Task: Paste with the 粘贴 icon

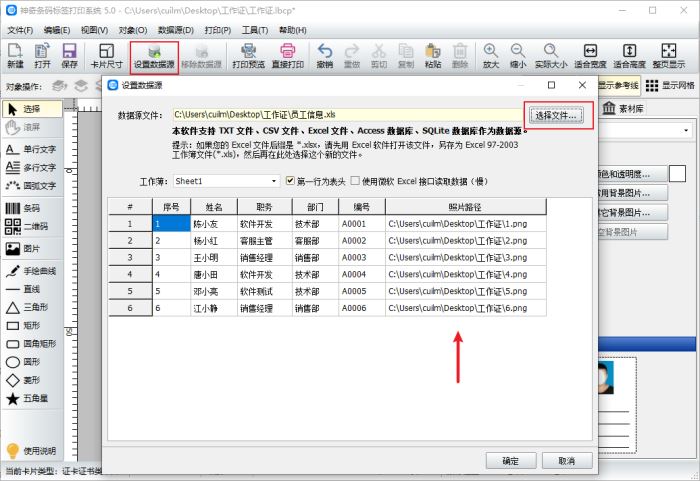Action: (x=433, y=56)
